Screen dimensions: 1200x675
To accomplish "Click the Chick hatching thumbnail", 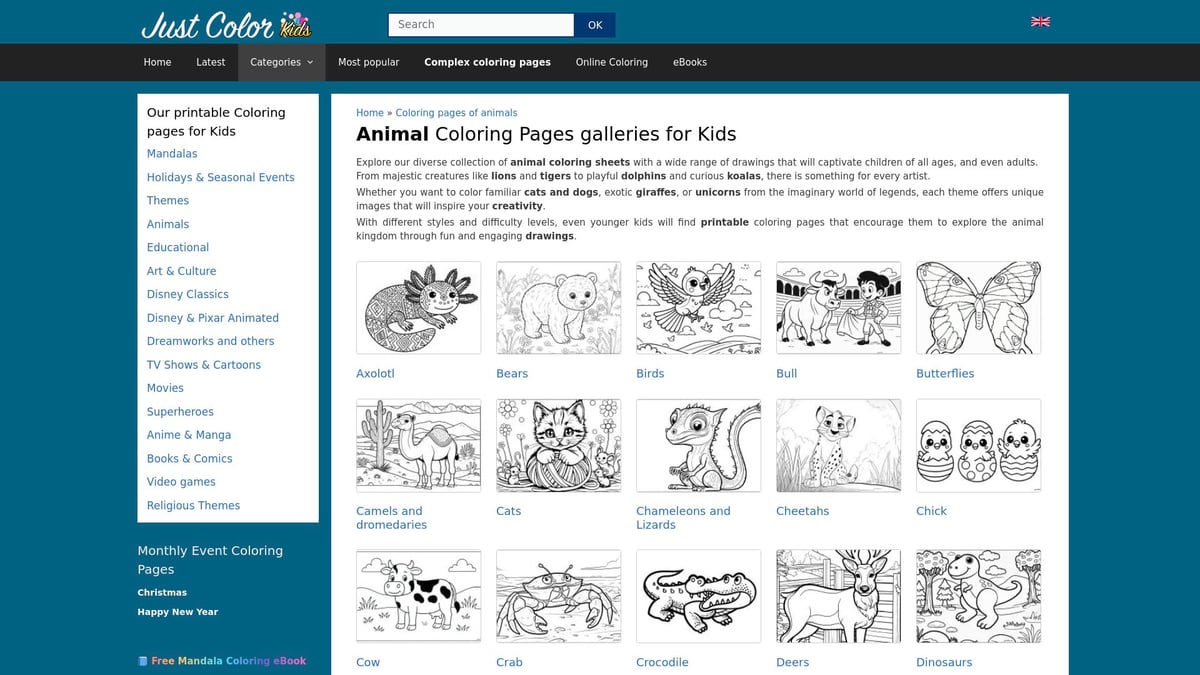I will click(x=978, y=445).
